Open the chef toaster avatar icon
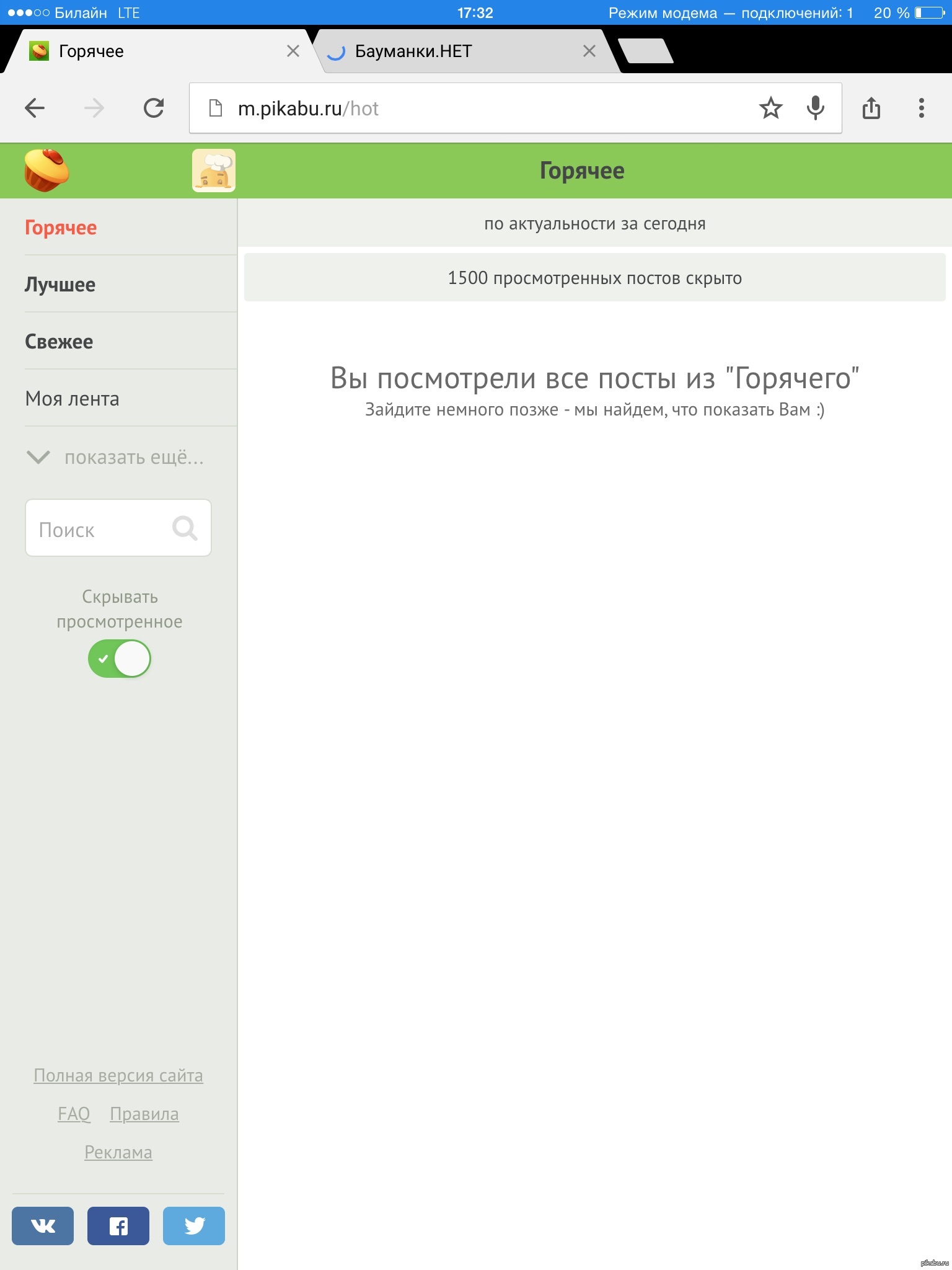This screenshot has height=1270, width=952. click(x=214, y=171)
